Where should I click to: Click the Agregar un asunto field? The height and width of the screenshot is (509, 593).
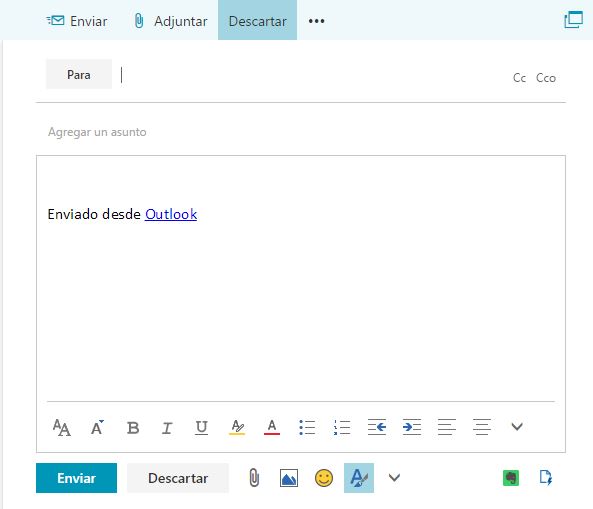tap(301, 132)
